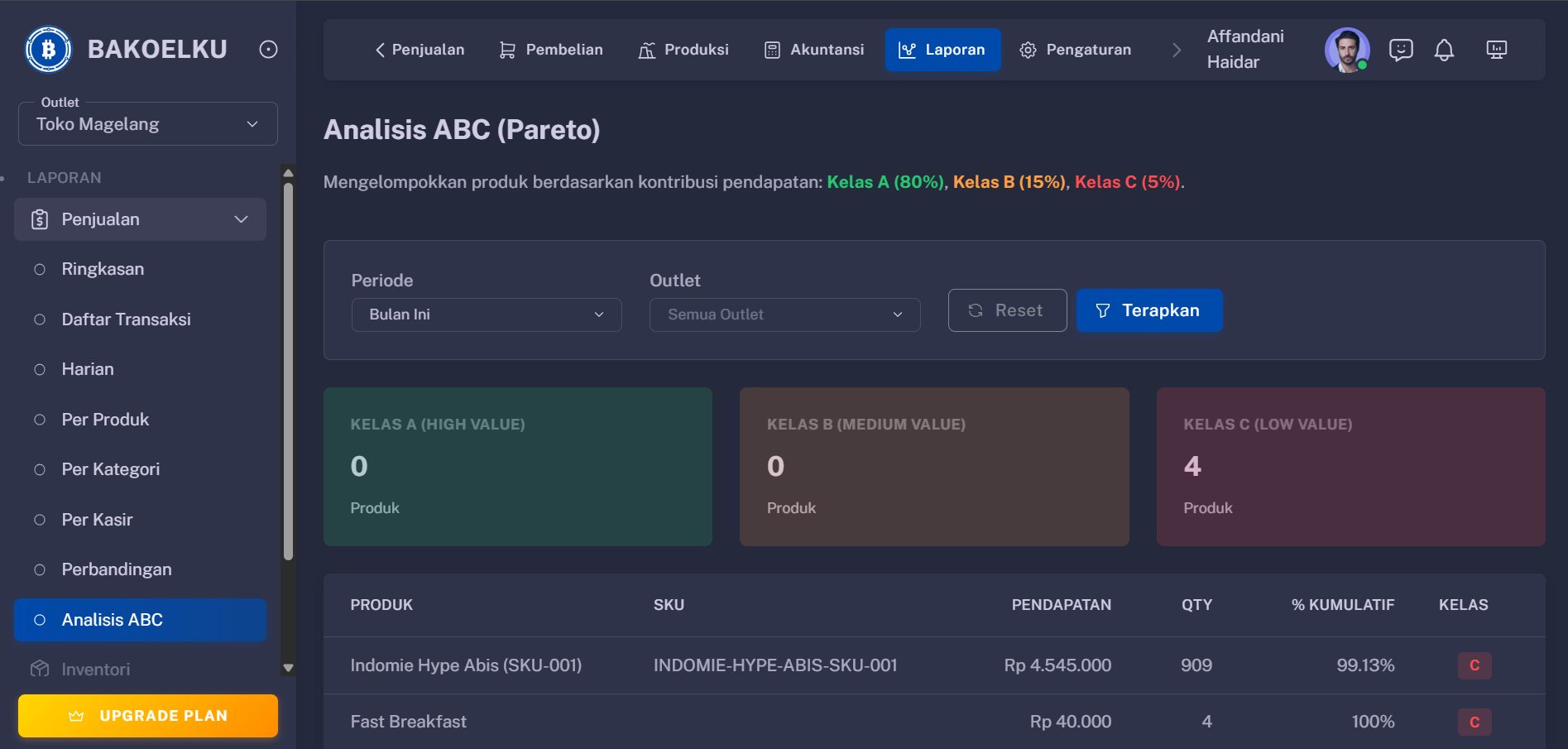Switch to the Laporan tab
Viewport: 1568px width, 749px height.
coord(942,50)
